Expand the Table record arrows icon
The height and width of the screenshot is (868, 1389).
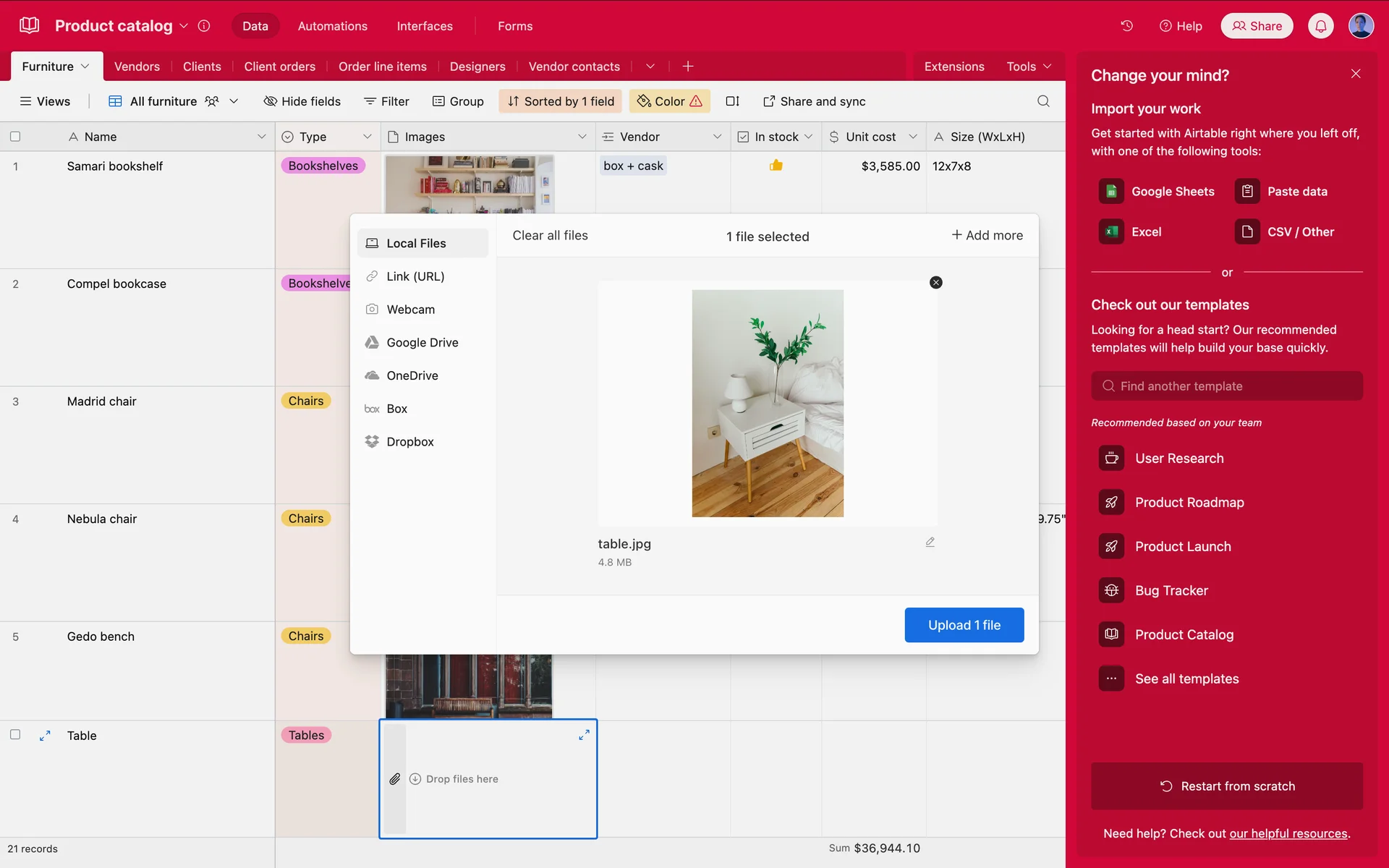click(45, 736)
